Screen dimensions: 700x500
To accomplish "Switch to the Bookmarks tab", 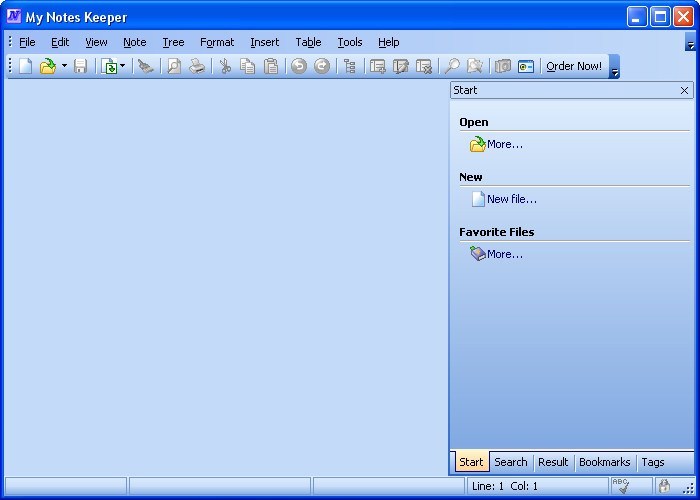I will click(x=604, y=462).
